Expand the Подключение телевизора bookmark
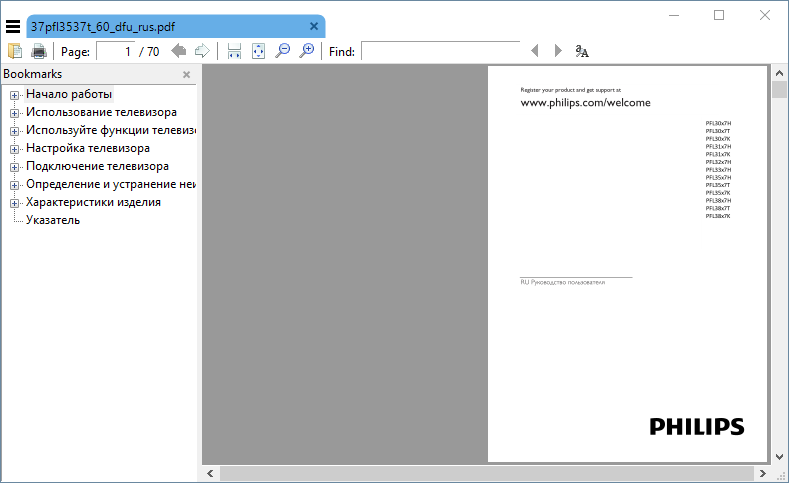The image size is (789, 483). coord(15,167)
